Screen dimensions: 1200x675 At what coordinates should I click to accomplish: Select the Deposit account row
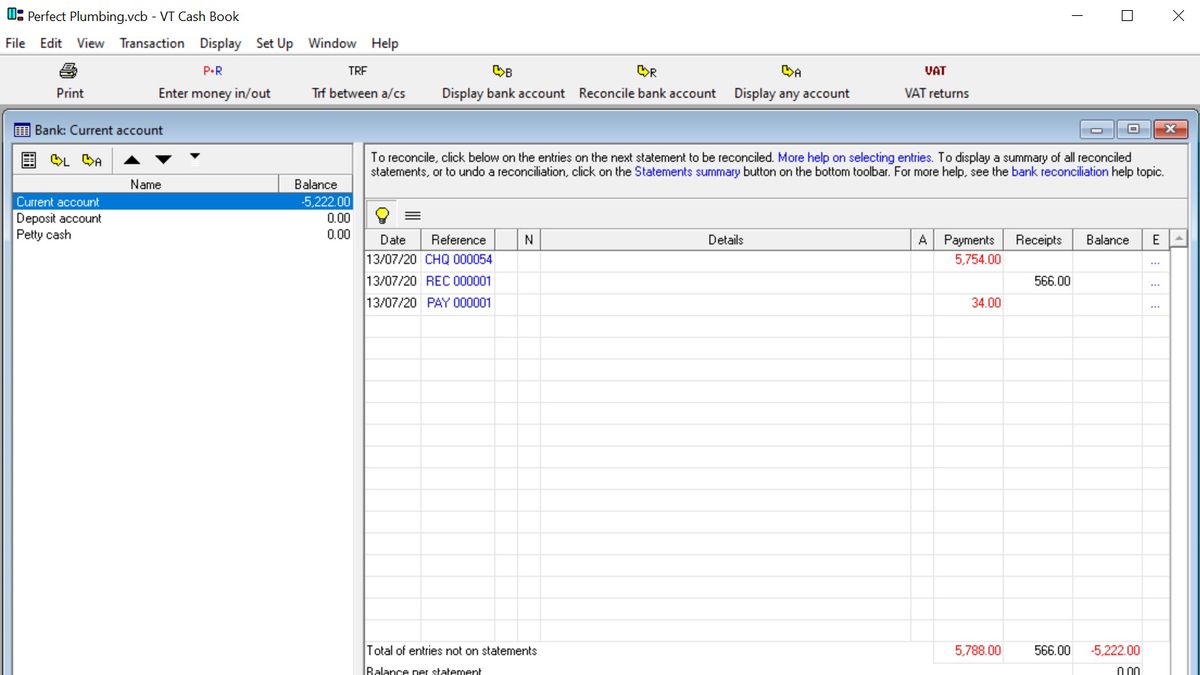pyautogui.click(x=59, y=218)
